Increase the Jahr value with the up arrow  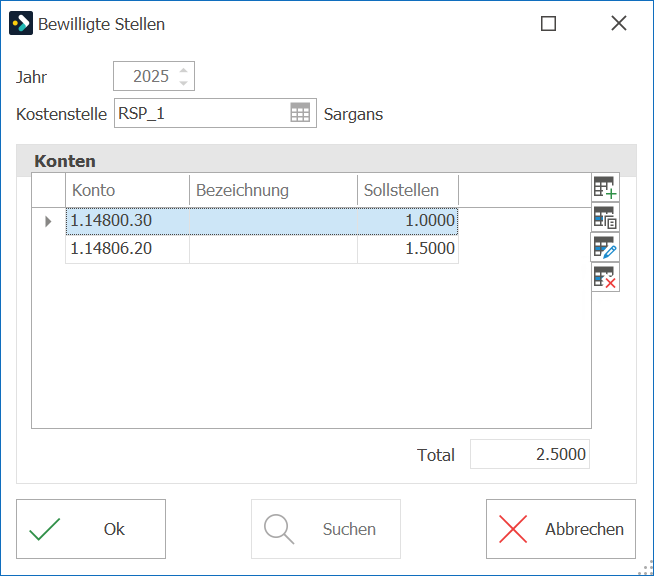click(x=184, y=70)
